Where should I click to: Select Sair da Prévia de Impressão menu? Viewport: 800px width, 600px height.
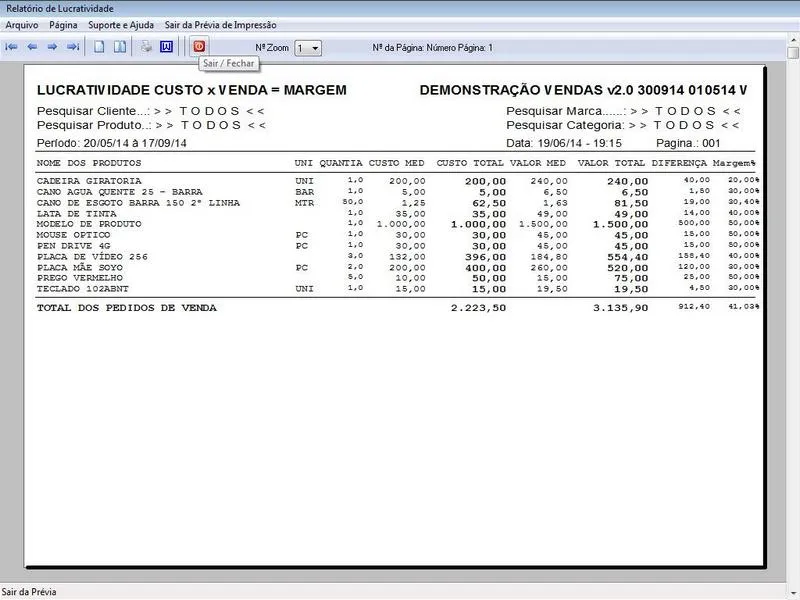pyautogui.click(x=220, y=24)
